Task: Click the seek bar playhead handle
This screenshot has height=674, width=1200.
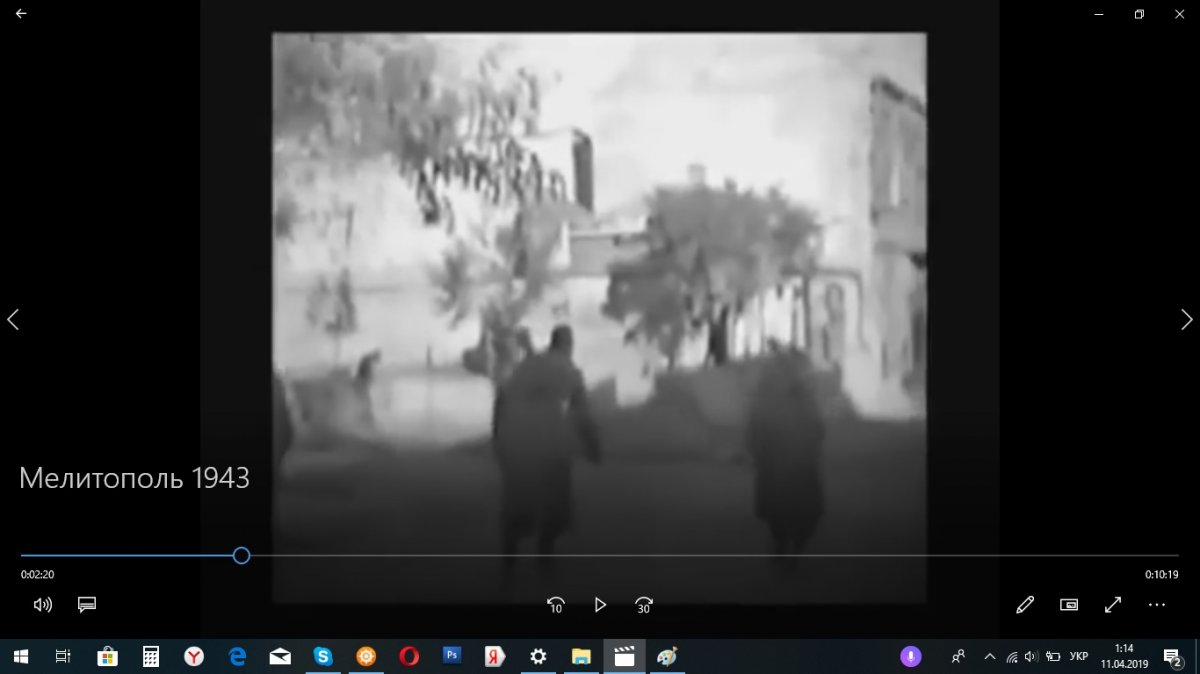Action: coord(241,555)
